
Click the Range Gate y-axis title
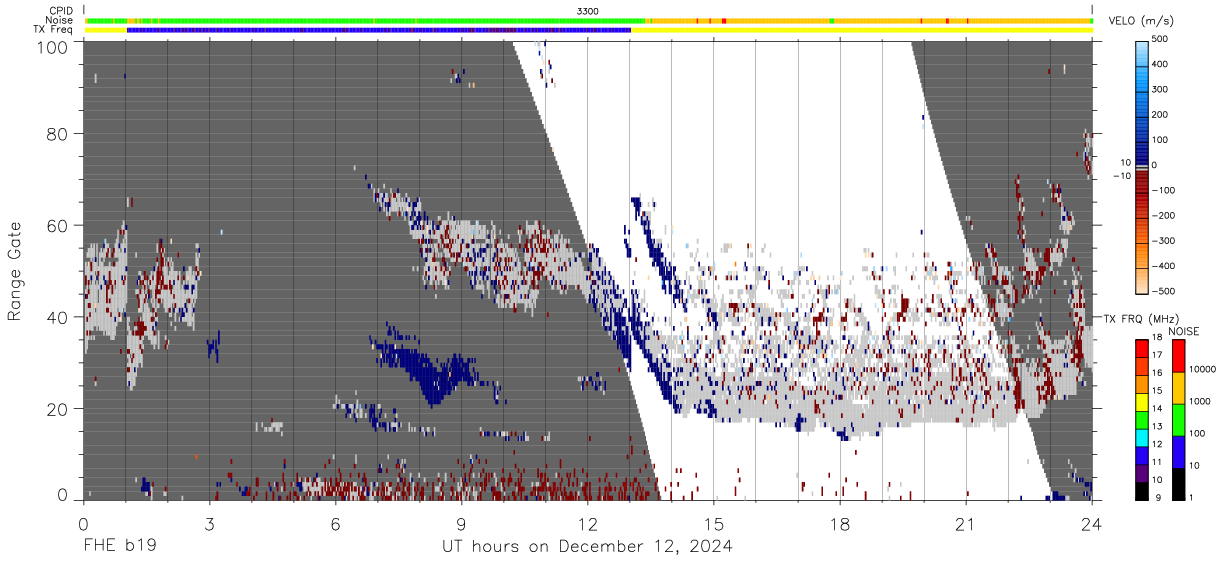[15, 271]
